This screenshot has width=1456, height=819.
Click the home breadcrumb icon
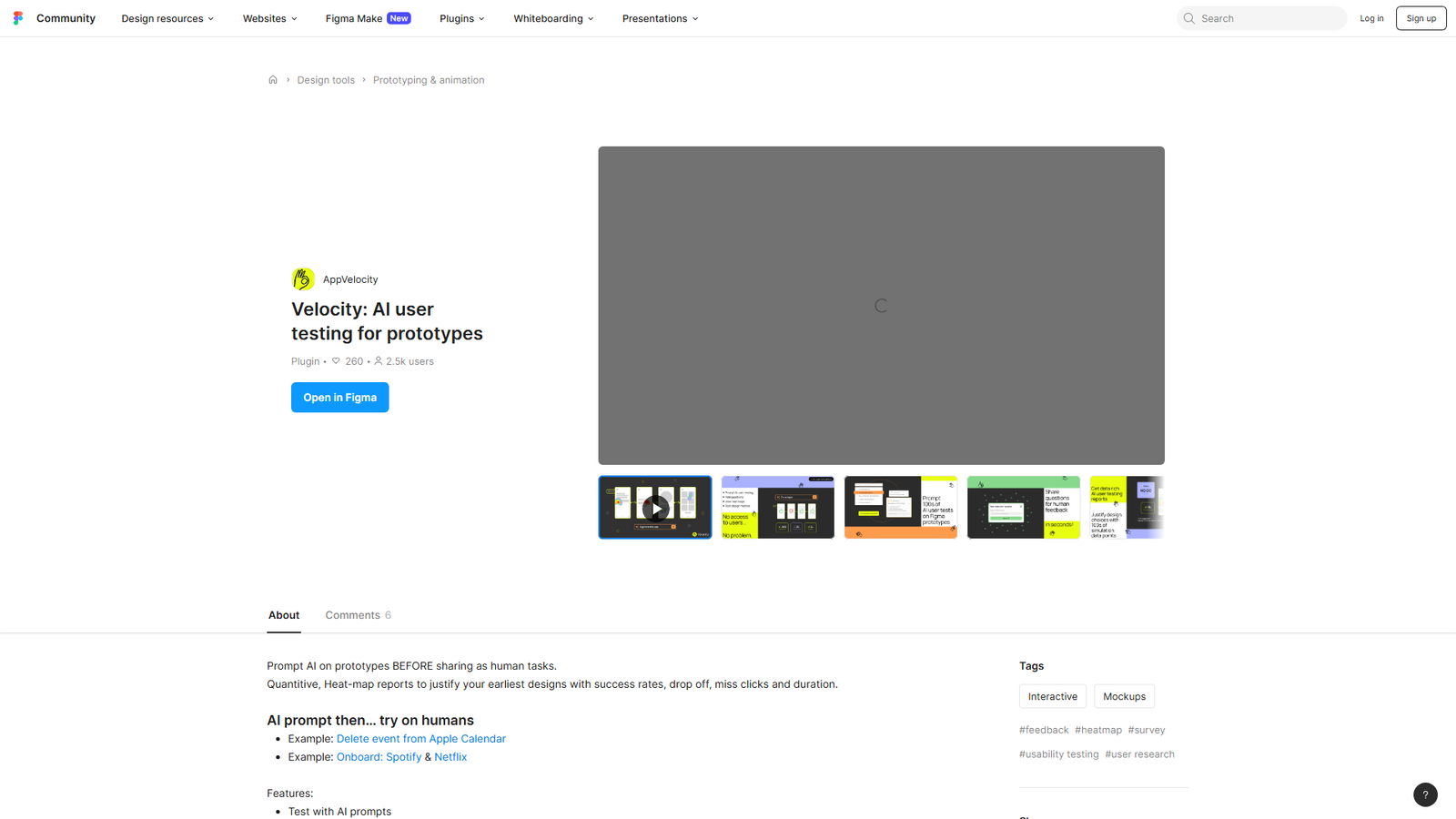(273, 80)
